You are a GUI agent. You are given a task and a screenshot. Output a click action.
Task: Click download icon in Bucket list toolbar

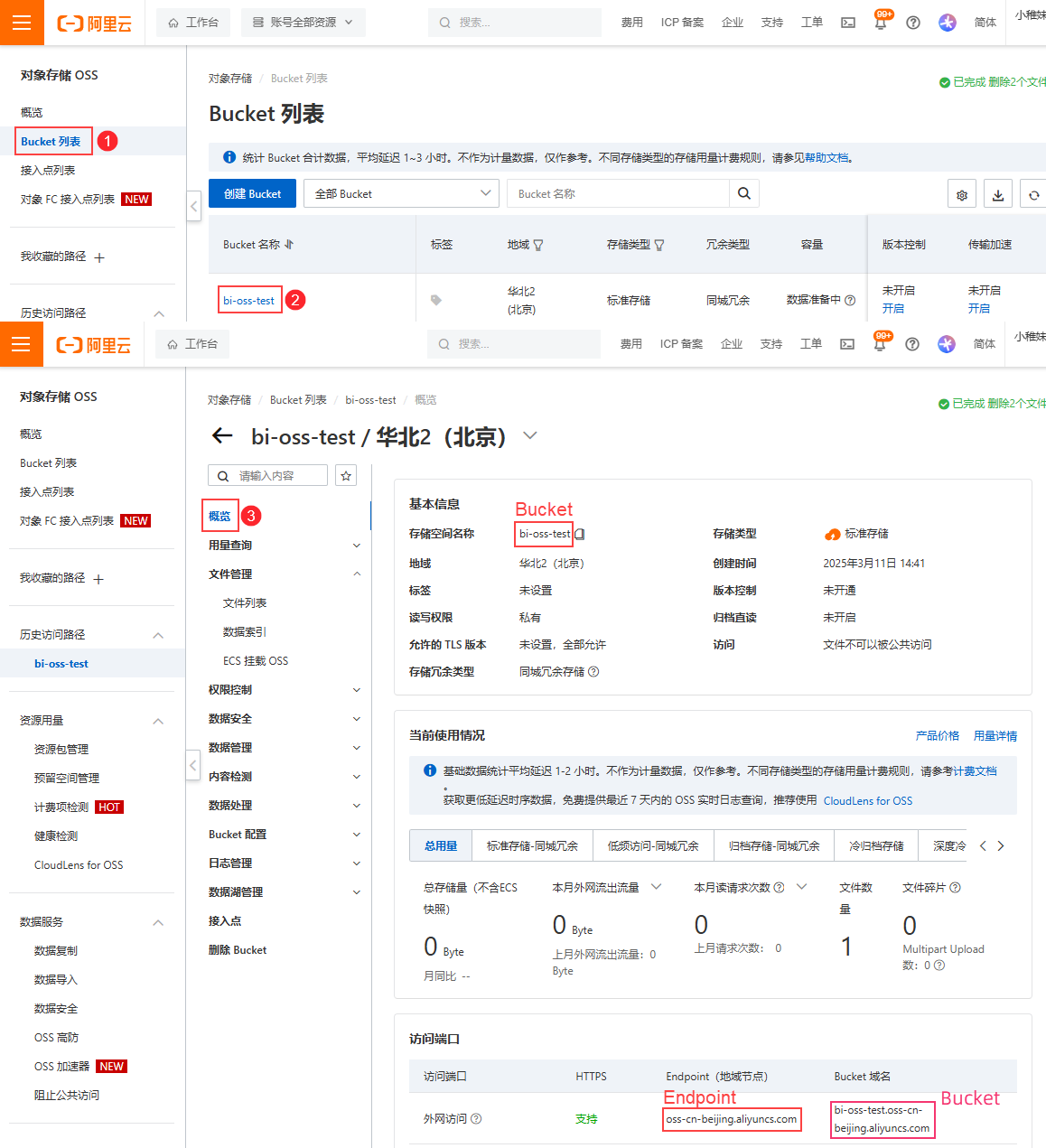tap(997, 194)
